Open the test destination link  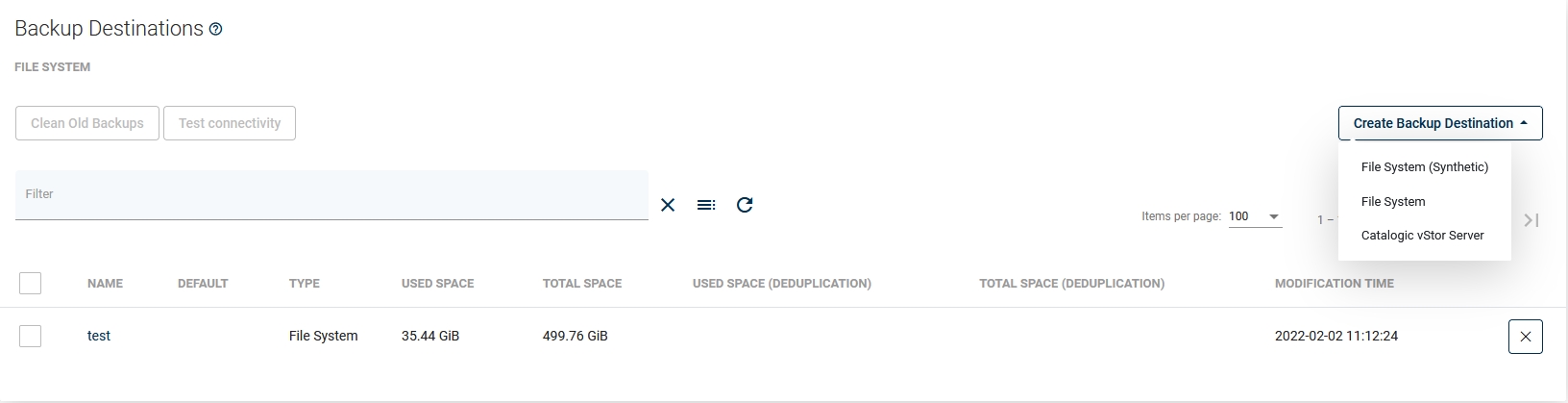click(99, 336)
